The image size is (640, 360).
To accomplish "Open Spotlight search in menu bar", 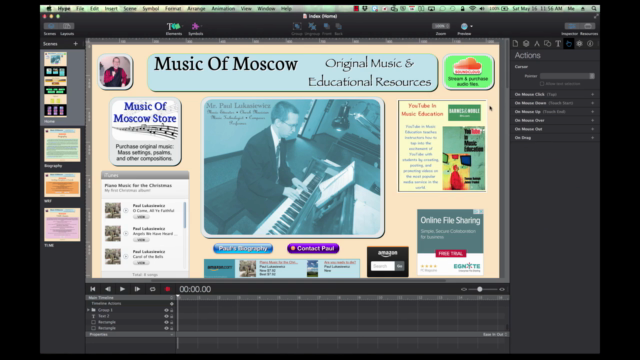I will click(x=594, y=9).
